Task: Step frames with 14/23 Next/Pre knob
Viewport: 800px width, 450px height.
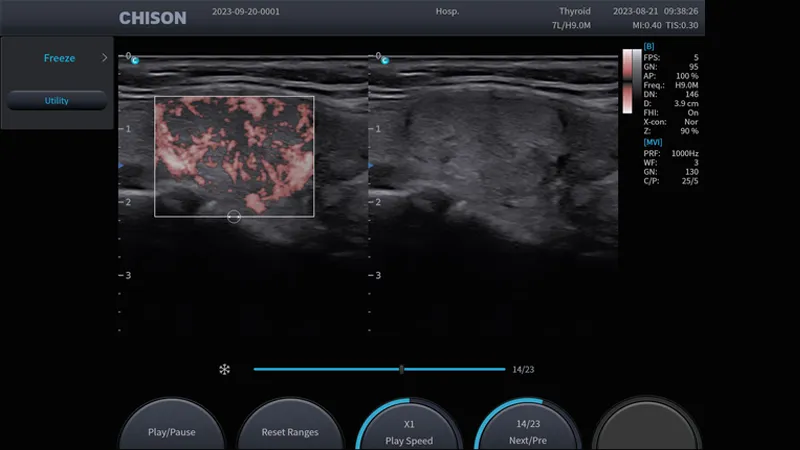Action: [x=528, y=424]
